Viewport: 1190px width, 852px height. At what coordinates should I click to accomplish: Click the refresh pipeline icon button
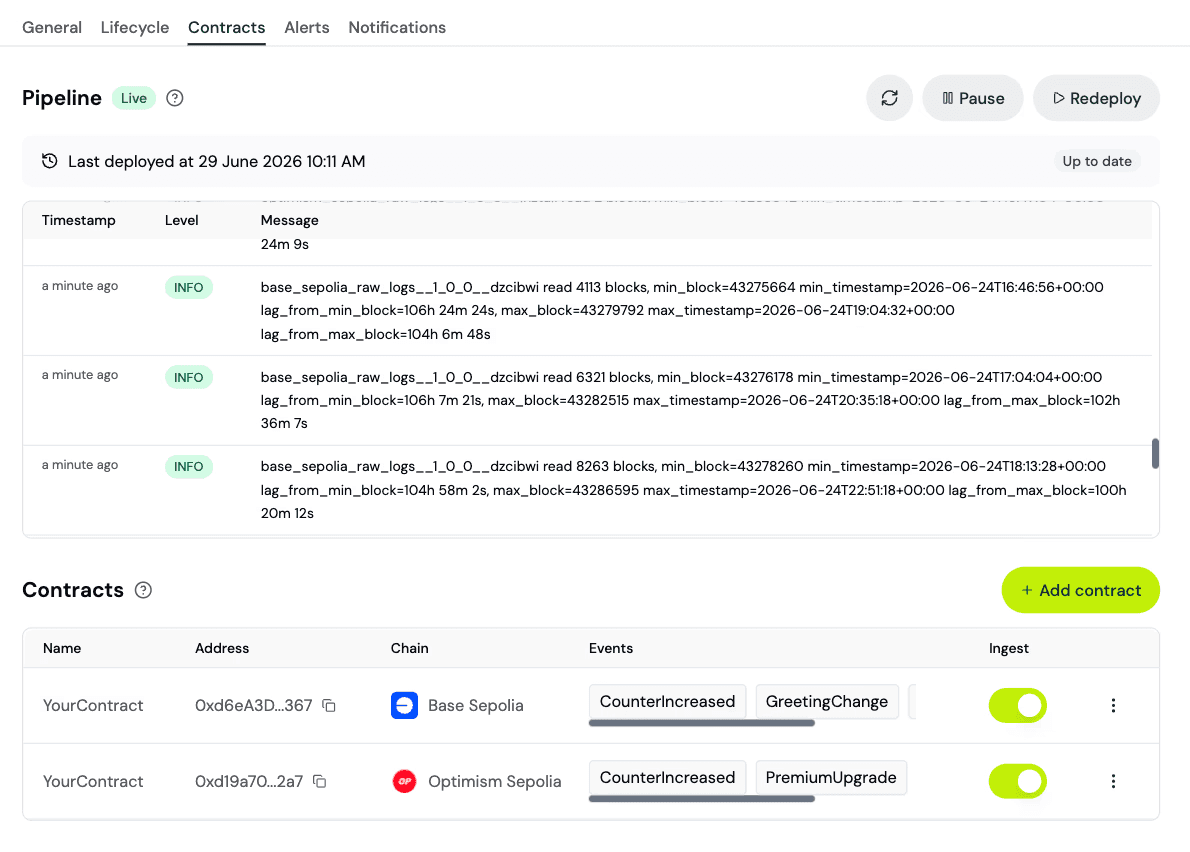(x=889, y=98)
